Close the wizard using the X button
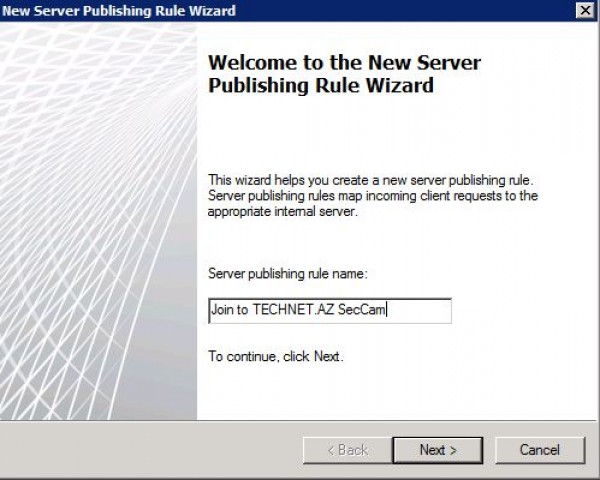This screenshot has width=600, height=480. coord(585,10)
